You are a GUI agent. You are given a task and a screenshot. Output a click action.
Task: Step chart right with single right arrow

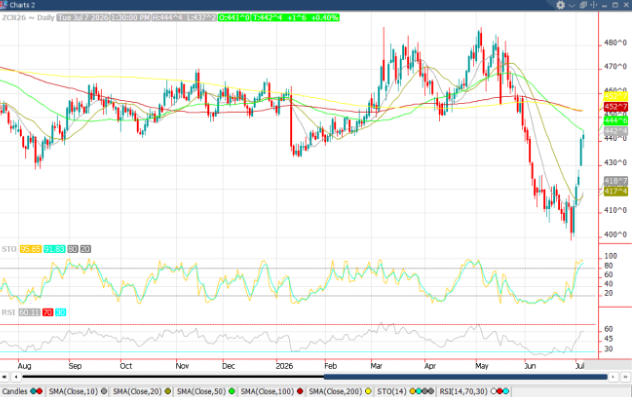(x=613, y=377)
